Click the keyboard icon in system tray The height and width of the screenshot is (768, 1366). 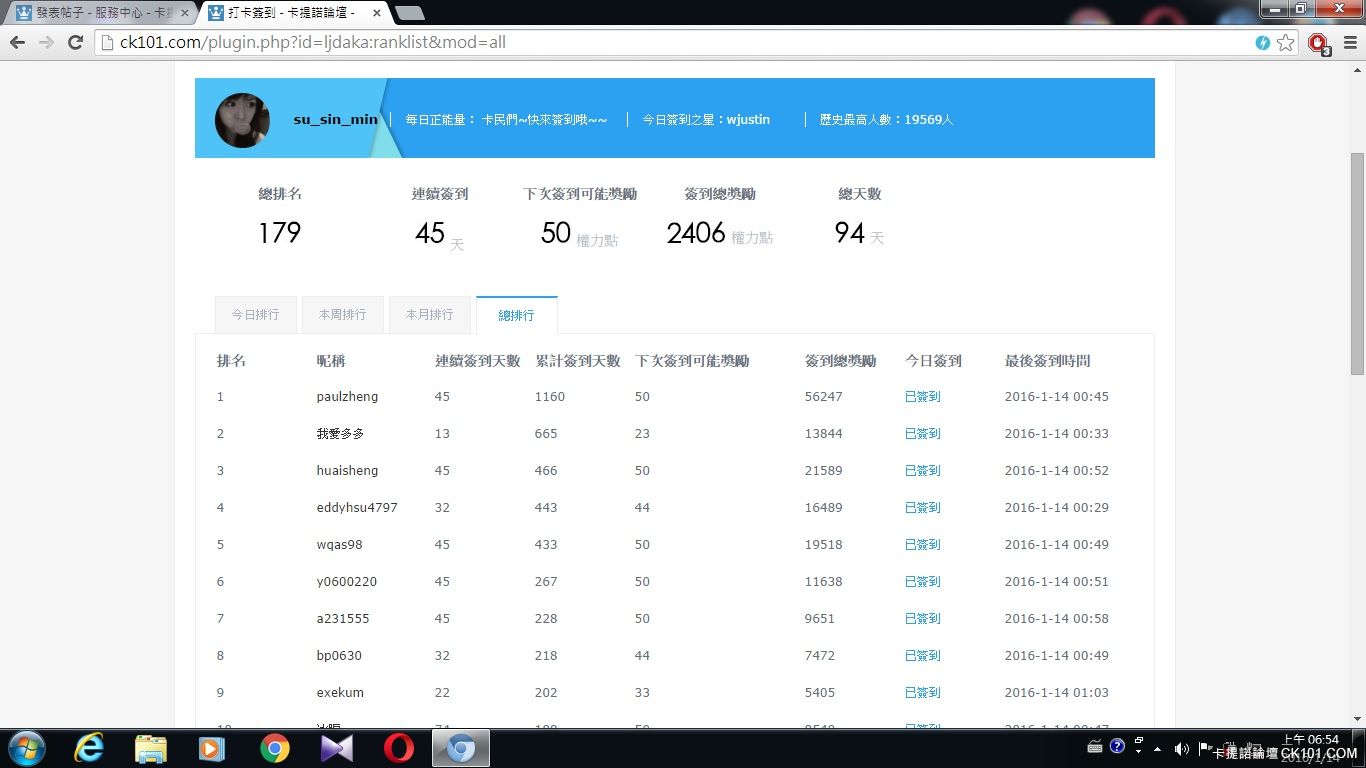tap(1096, 748)
